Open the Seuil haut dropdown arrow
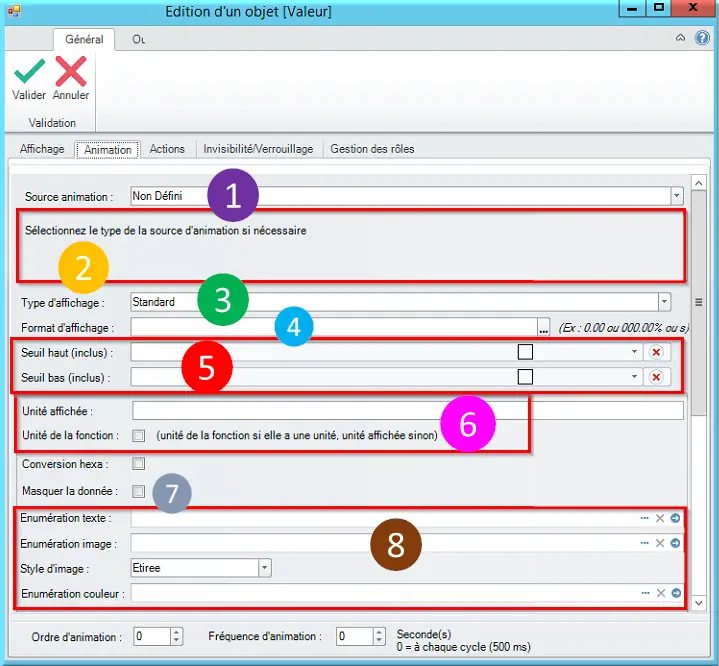 coord(634,352)
